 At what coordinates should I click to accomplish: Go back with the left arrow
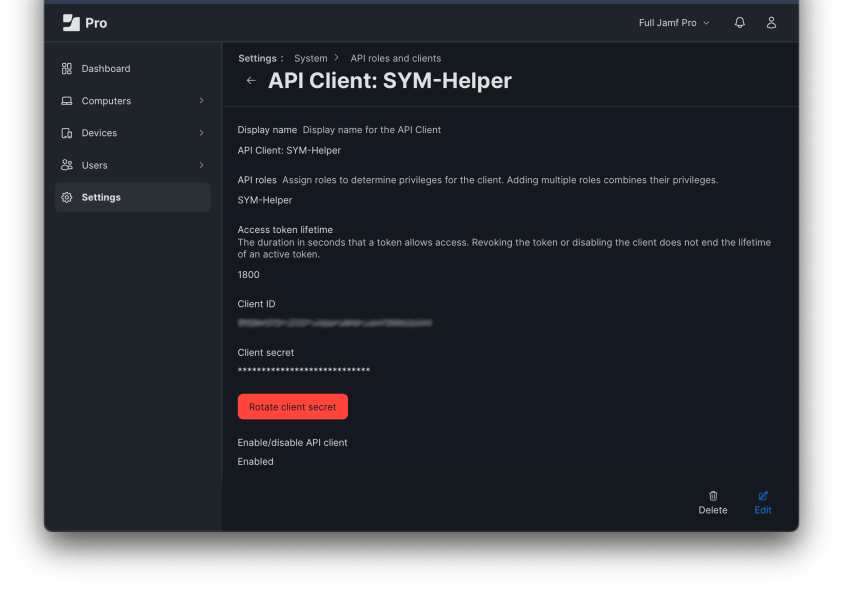pos(251,81)
